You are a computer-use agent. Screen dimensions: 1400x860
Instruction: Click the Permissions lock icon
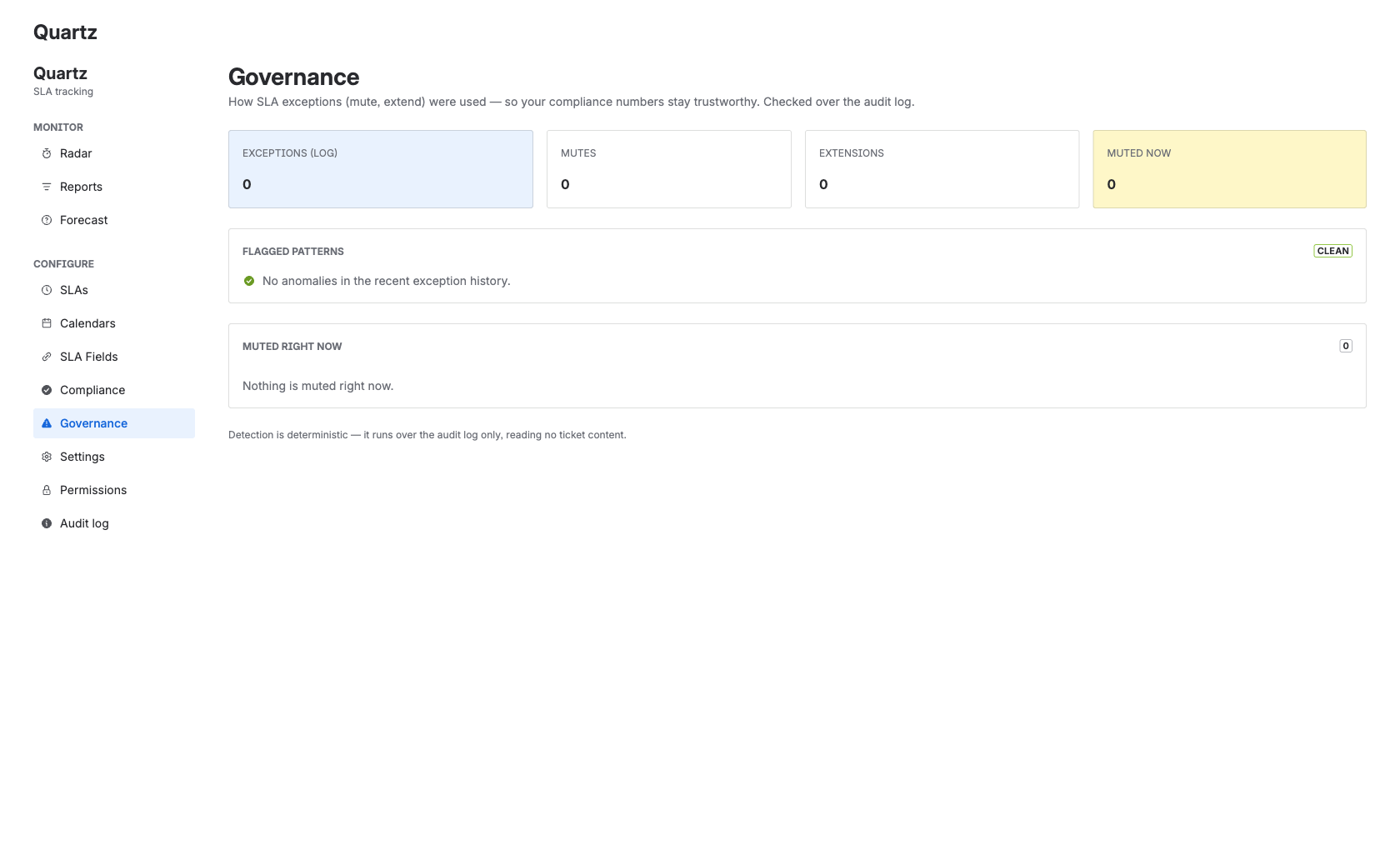pos(47,490)
